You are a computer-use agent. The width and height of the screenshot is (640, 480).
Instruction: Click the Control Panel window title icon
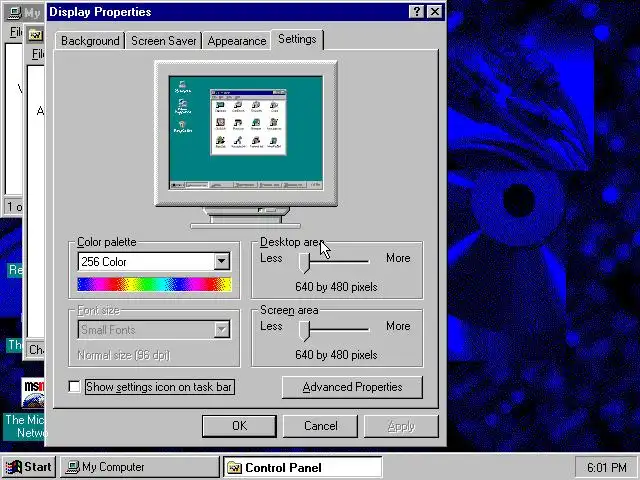coord(36,36)
